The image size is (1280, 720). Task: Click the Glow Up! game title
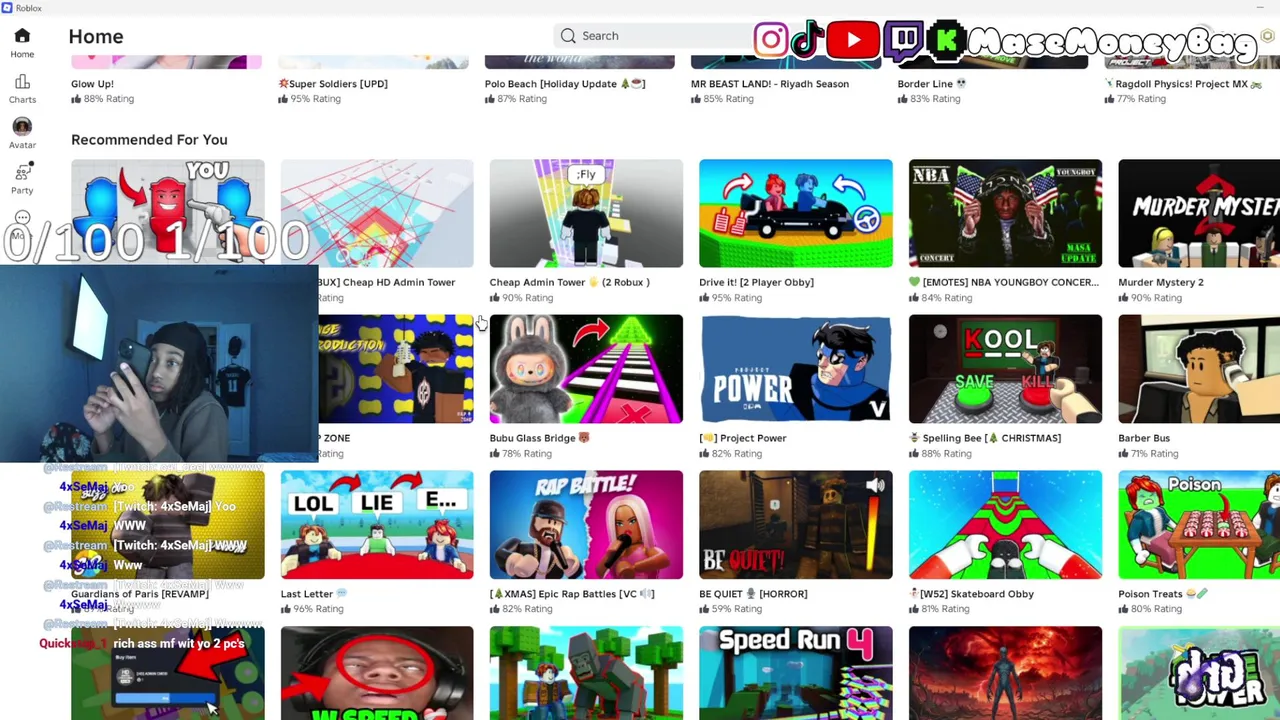[x=92, y=84]
